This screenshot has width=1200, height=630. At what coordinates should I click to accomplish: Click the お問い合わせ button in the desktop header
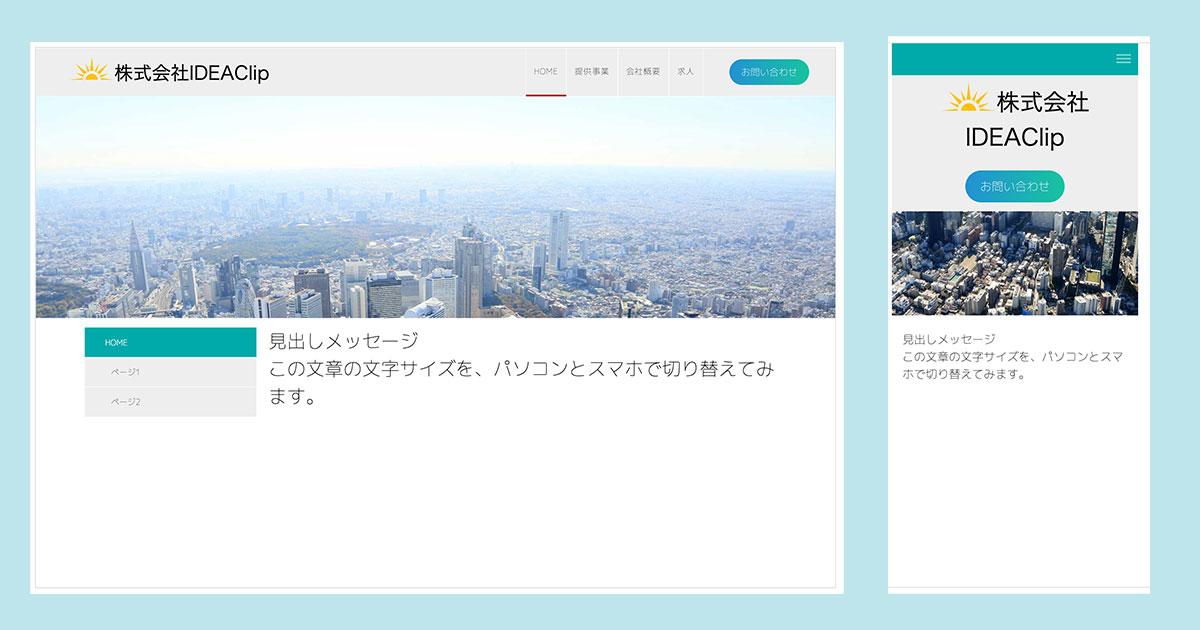coord(769,72)
